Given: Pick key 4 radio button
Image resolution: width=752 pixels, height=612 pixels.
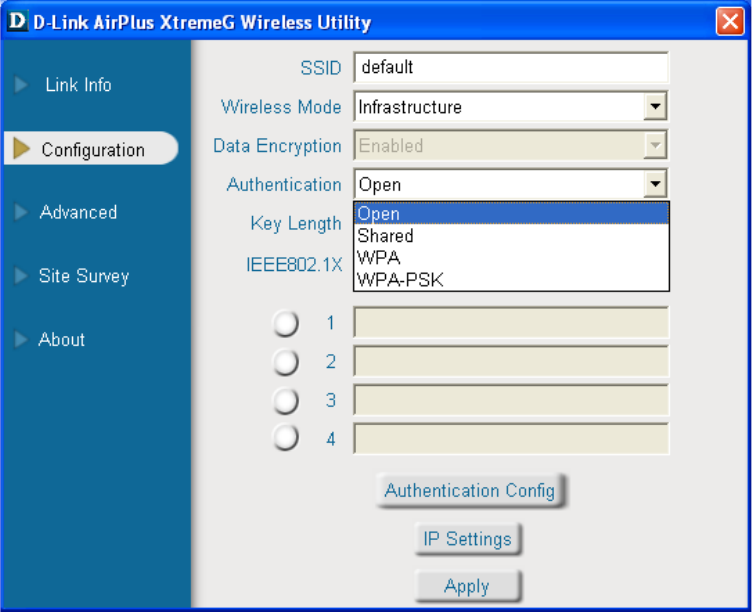Looking at the screenshot, I should [x=286, y=437].
